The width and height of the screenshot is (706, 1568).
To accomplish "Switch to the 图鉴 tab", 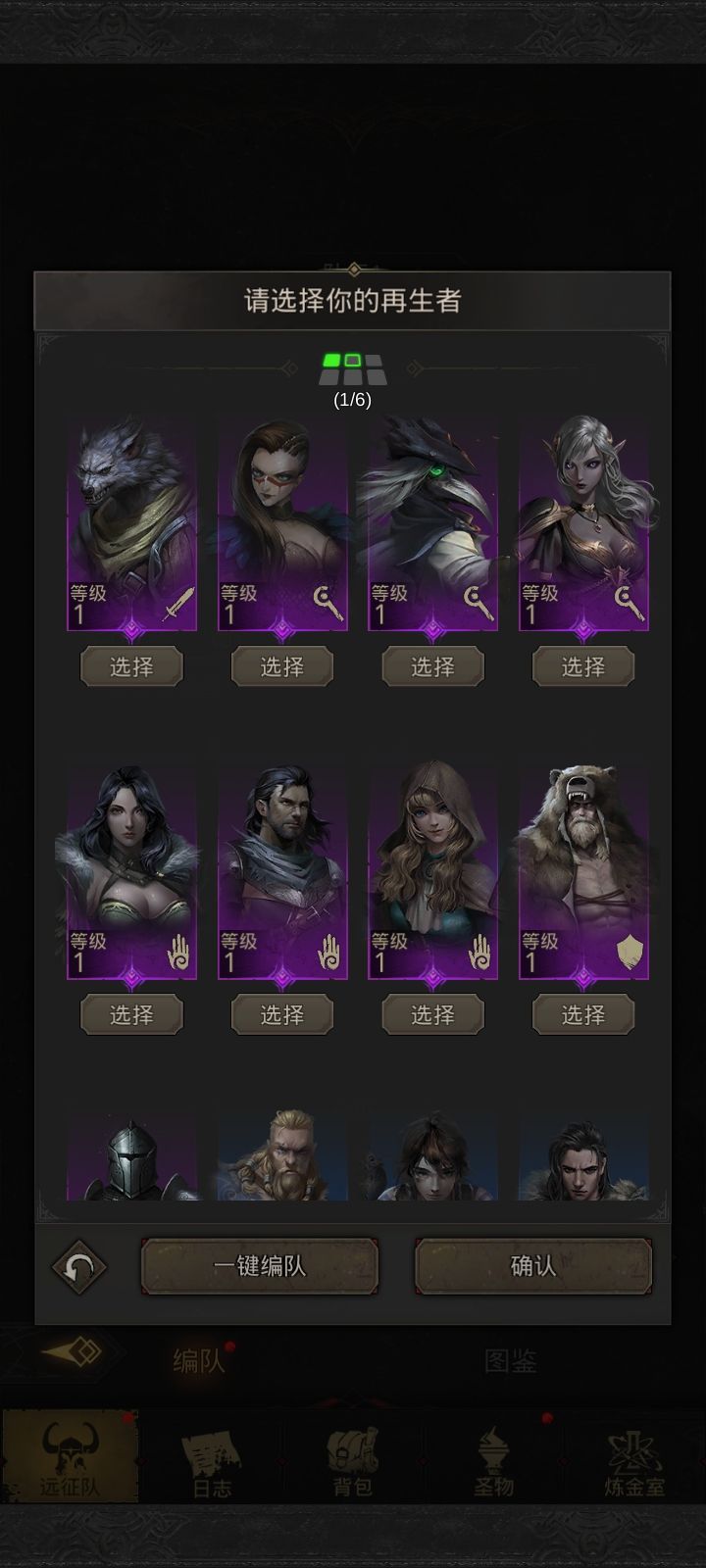I will [x=511, y=1360].
